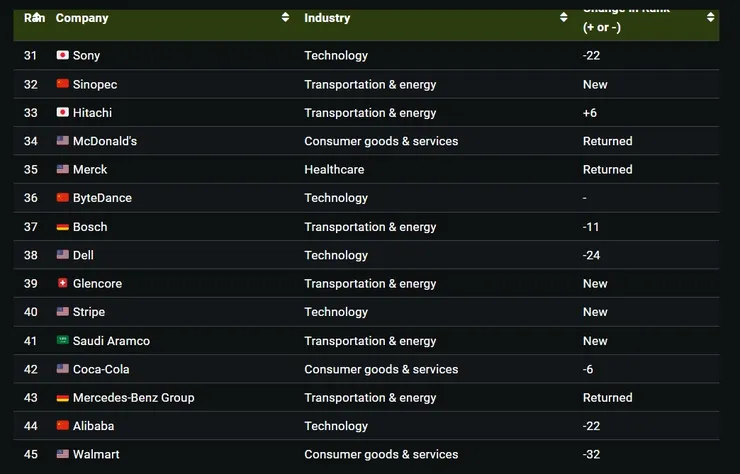740x474 pixels.
Task: Click the Swiss flag beside Glencore
Action: coord(62,283)
